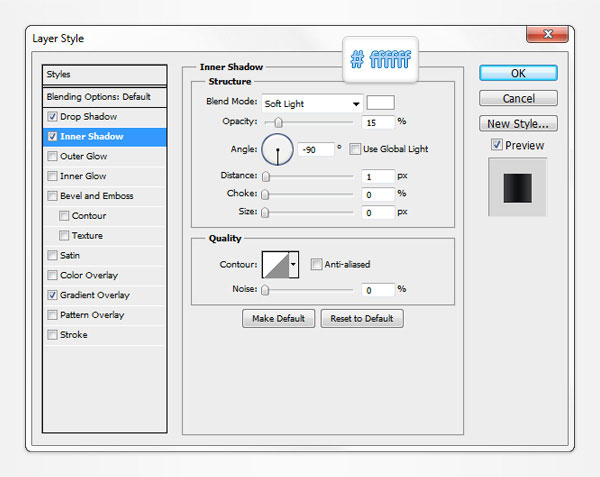The width and height of the screenshot is (600, 477).
Task: Enable the Satin checkbox
Action: coord(52,255)
